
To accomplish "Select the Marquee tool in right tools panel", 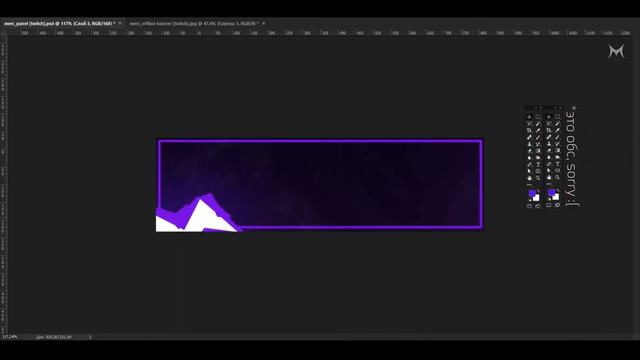I will [558, 116].
